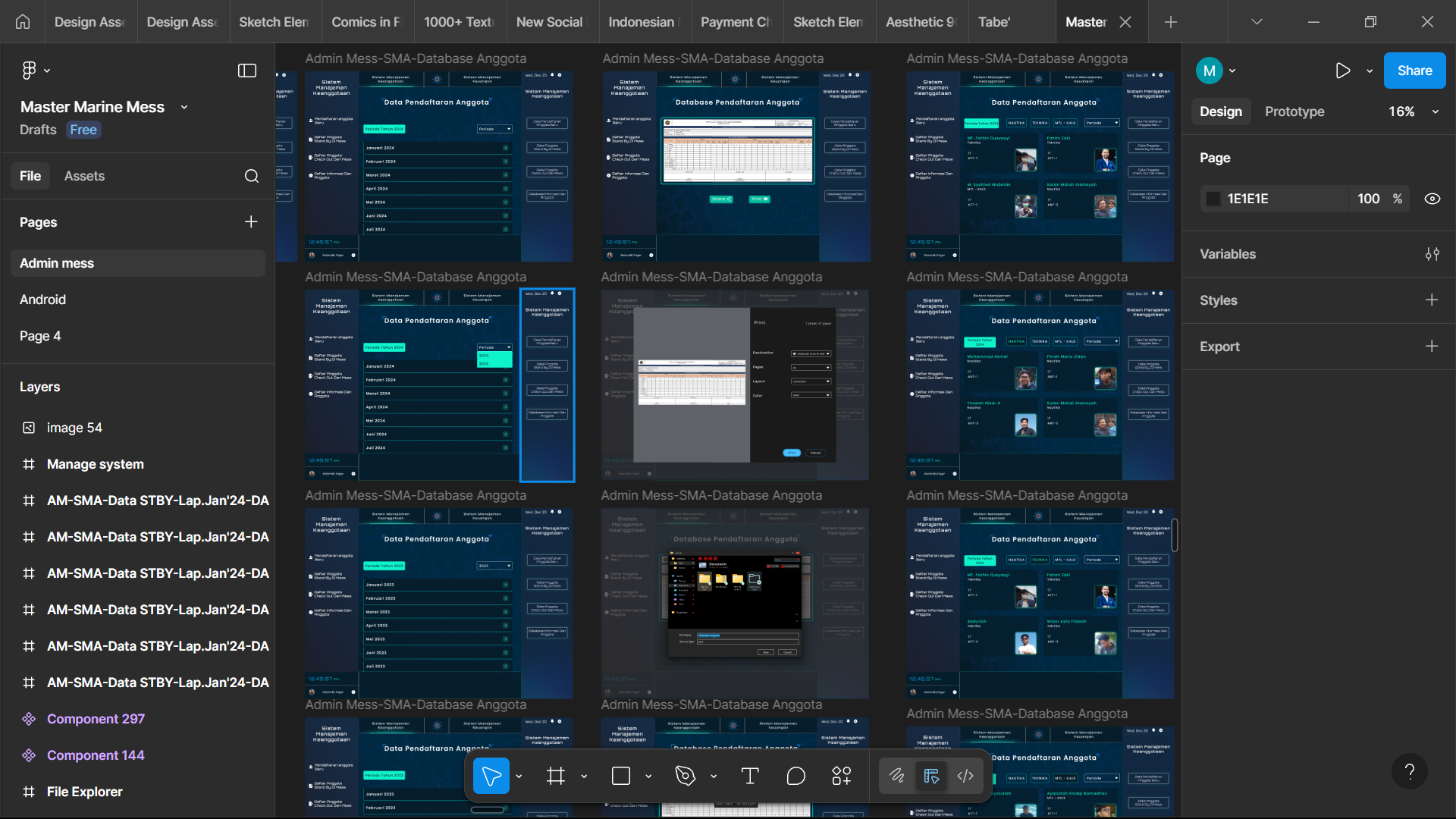This screenshot has height=819, width=1456.
Task: Select the Rectangle shape tool
Action: click(621, 776)
